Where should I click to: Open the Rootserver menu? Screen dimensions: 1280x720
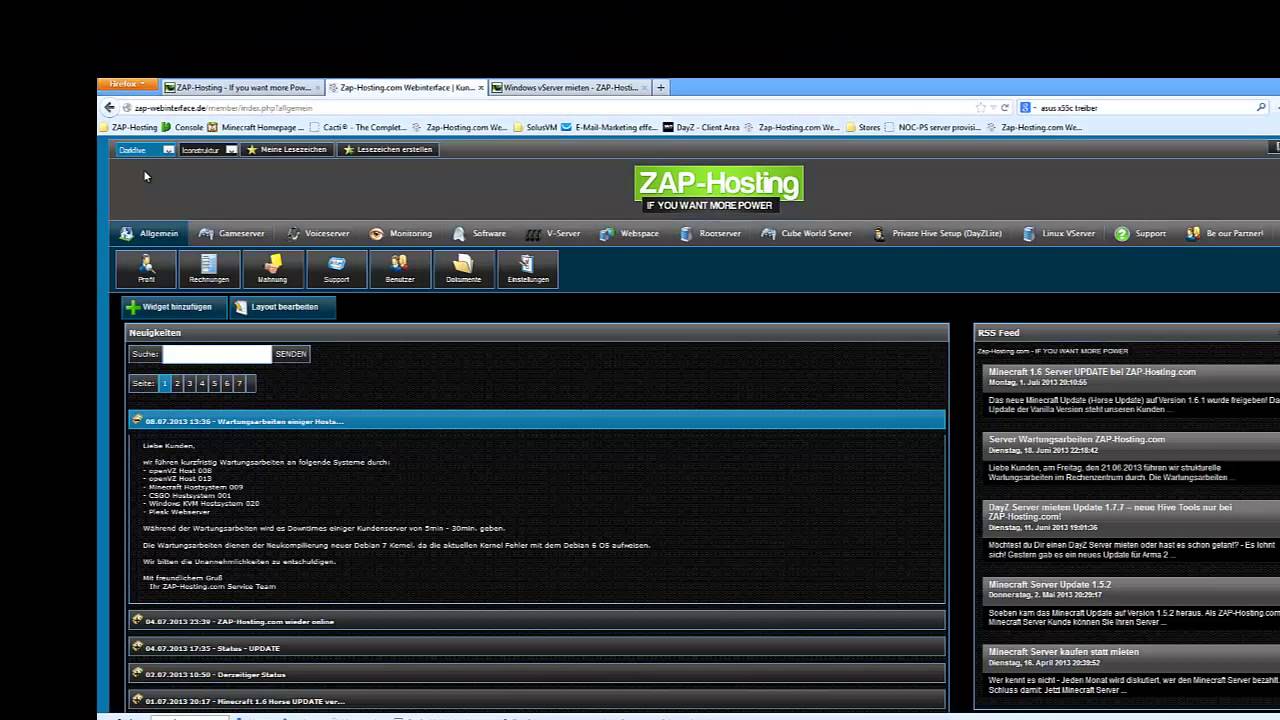pos(710,234)
